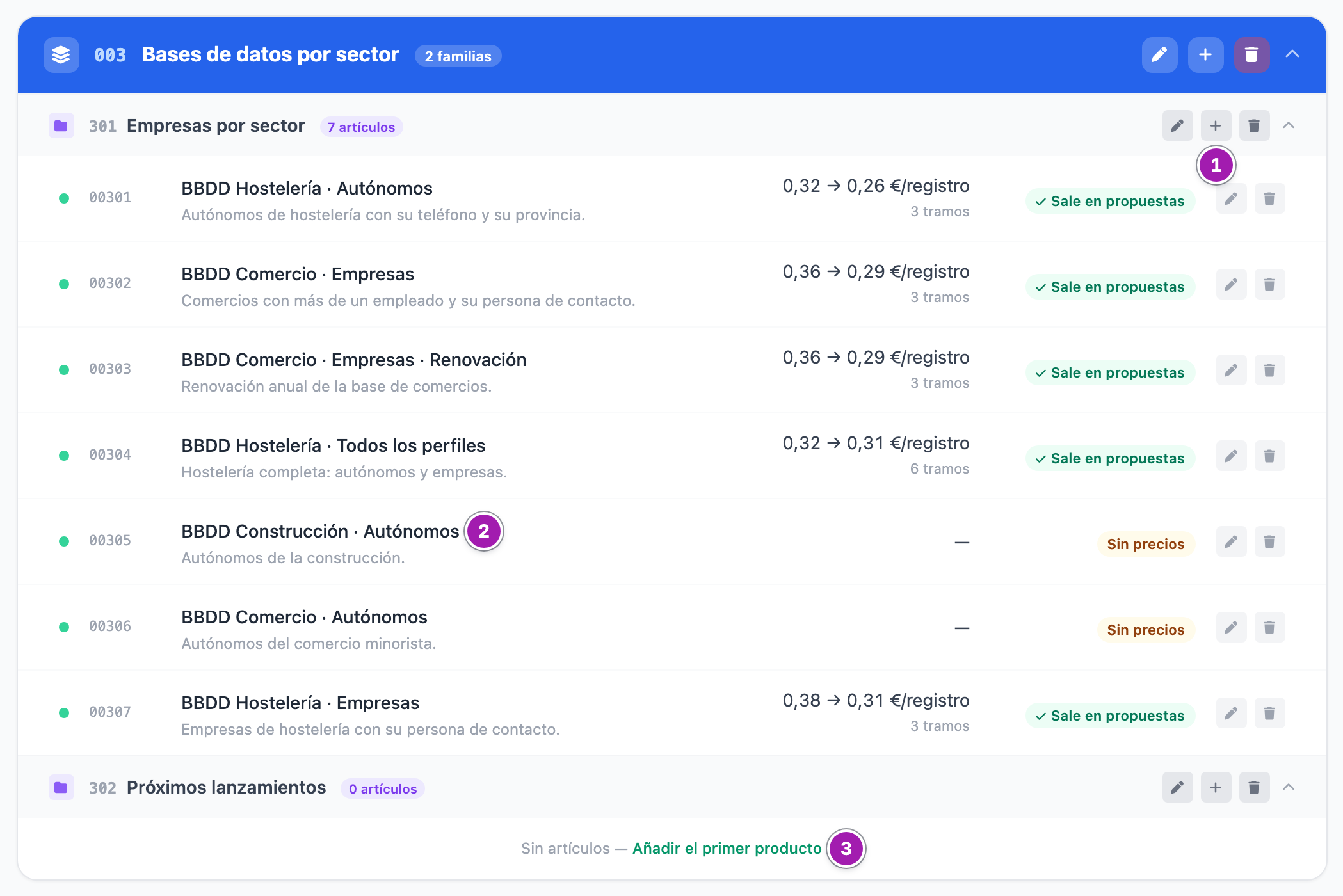Click Sale en propuestas badge for article 00307
Image resolution: width=1343 pixels, height=896 pixels.
coord(1110,716)
